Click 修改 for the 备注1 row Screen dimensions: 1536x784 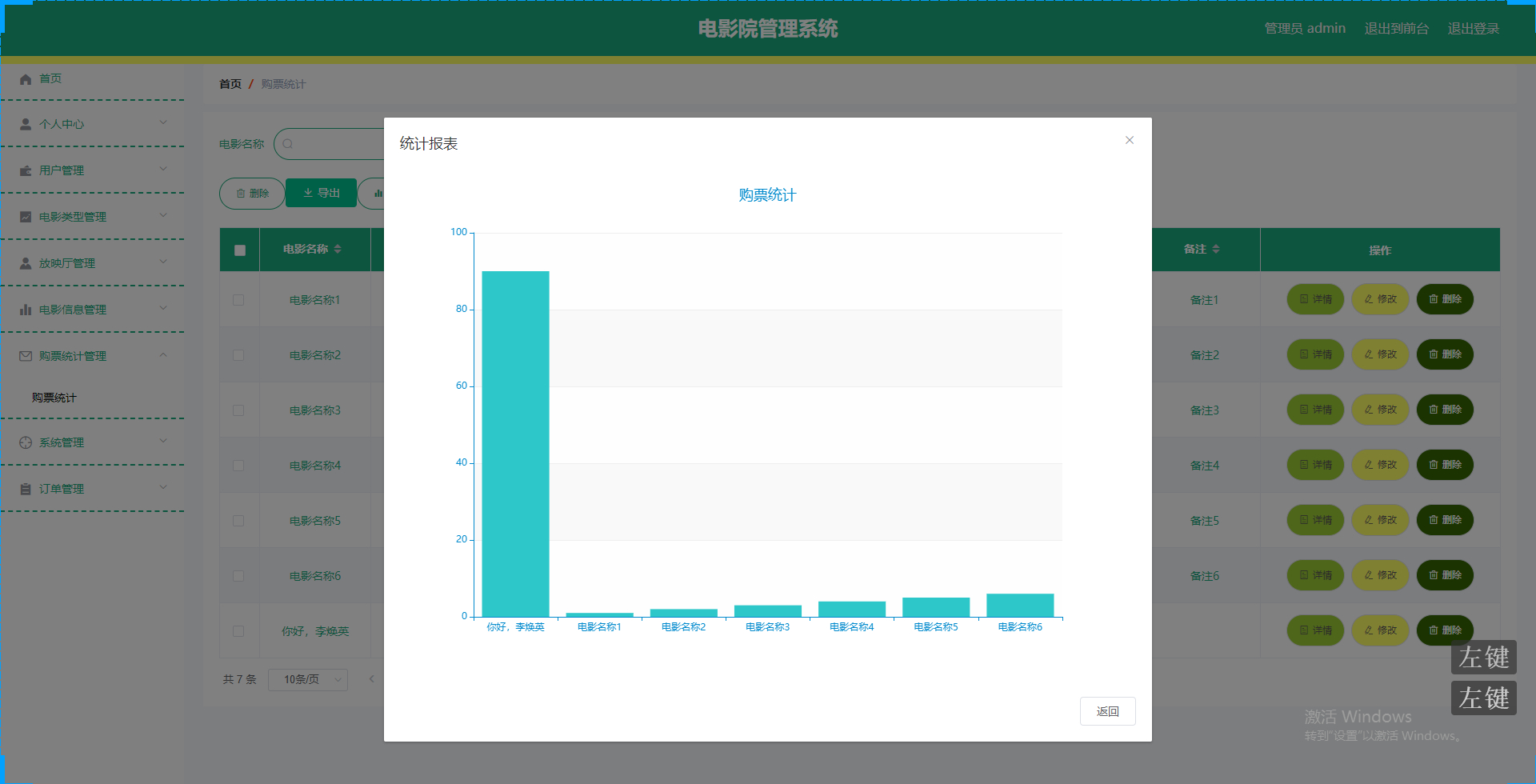[1380, 299]
